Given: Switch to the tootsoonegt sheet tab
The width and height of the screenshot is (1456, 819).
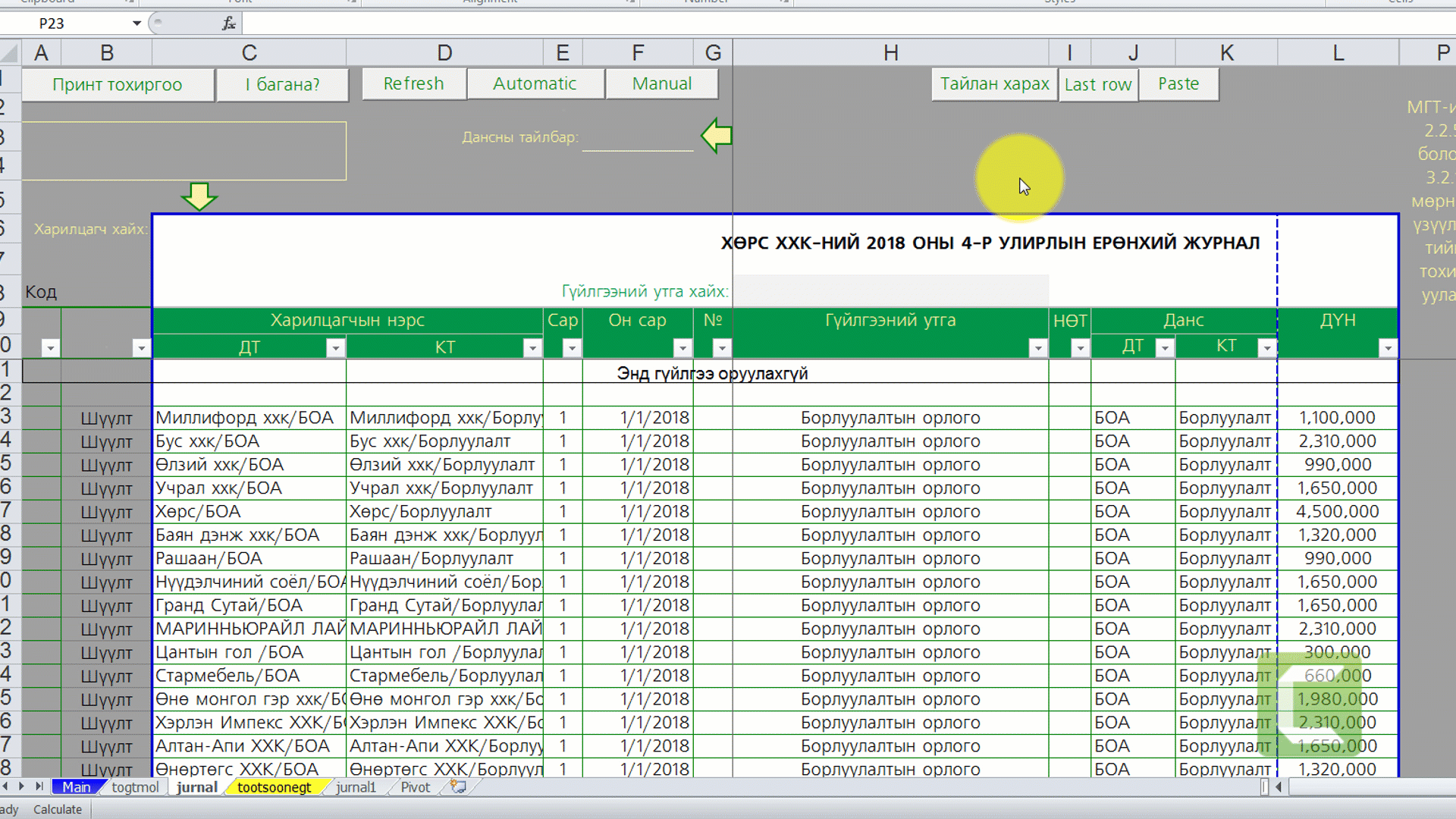Looking at the screenshot, I should pyautogui.click(x=274, y=787).
